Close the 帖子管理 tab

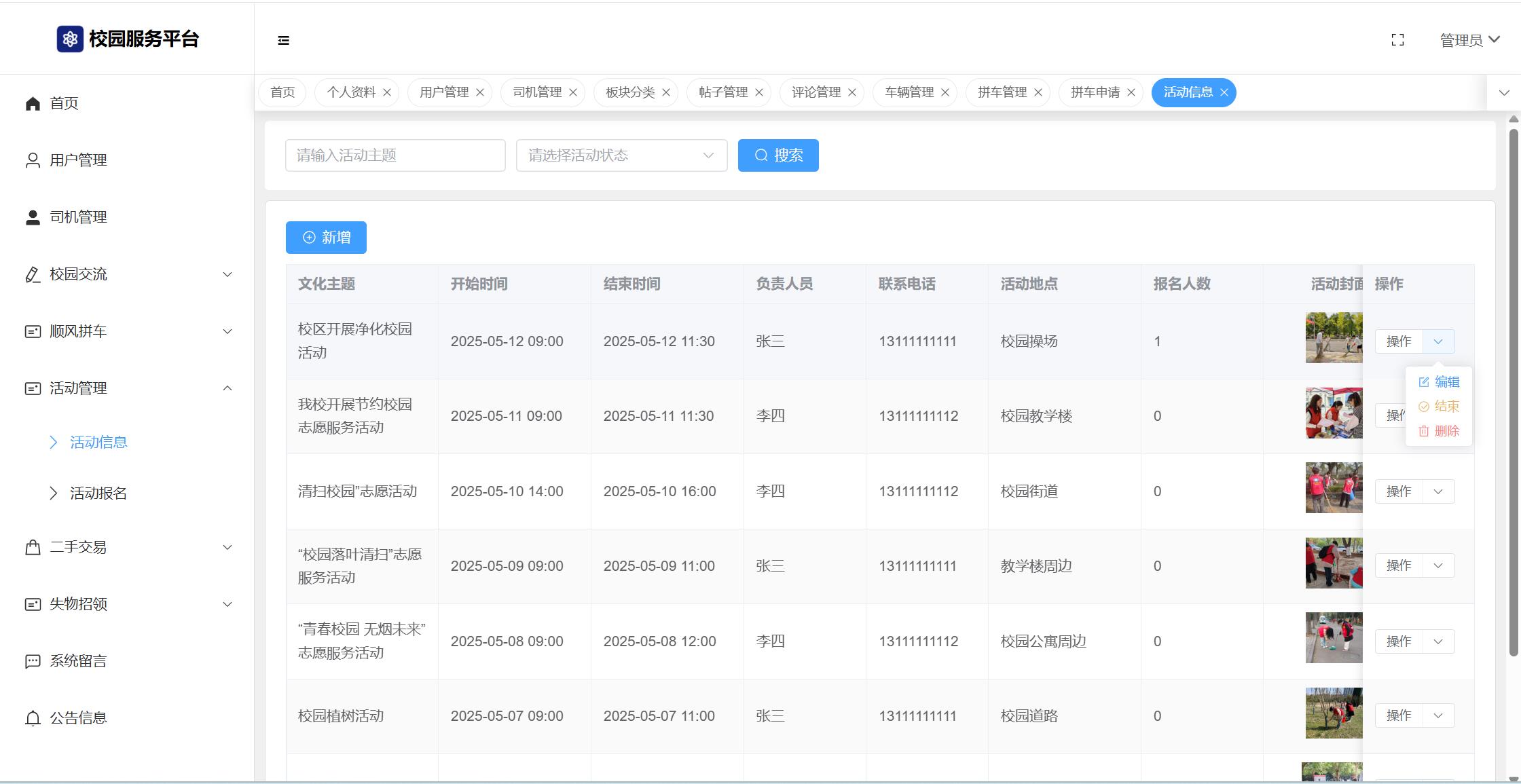coord(759,92)
